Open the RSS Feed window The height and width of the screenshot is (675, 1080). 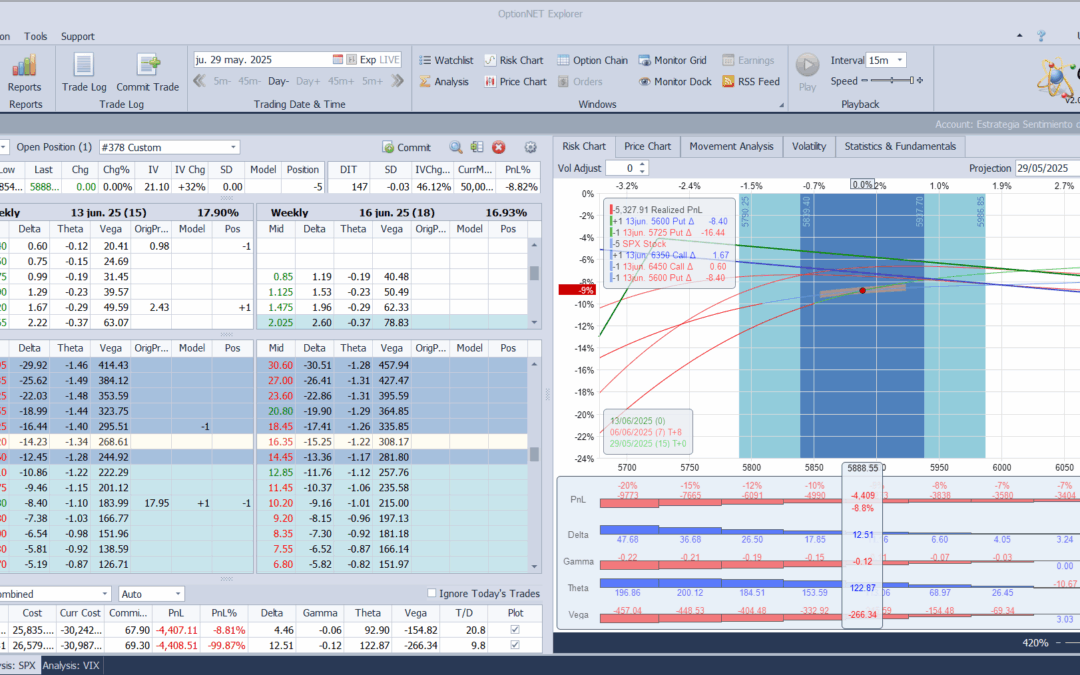(750, 82)
